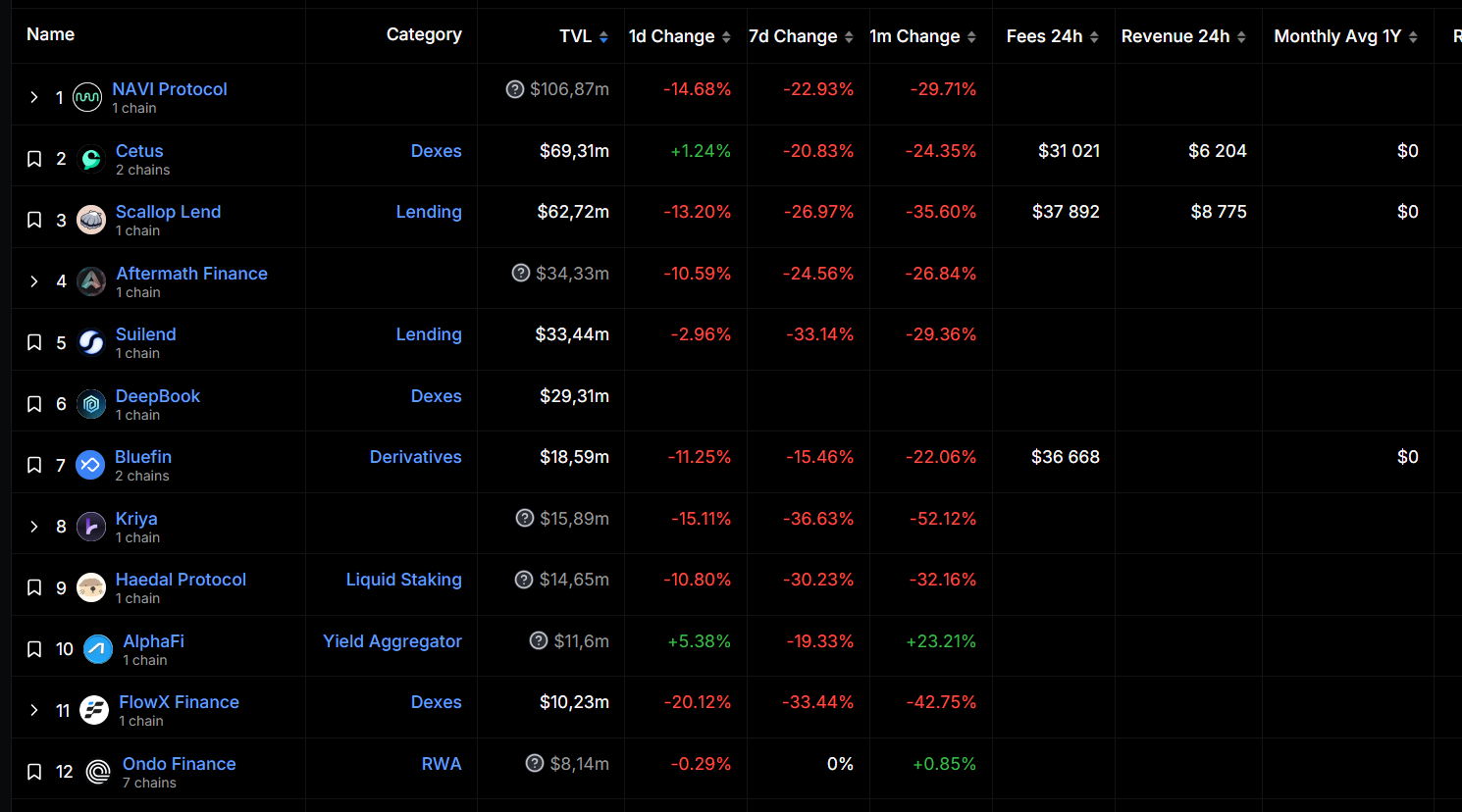This screenshot has width=1462, height=812.
Task: Open Dexes category in the Cetus row
Action: (436, 151)
